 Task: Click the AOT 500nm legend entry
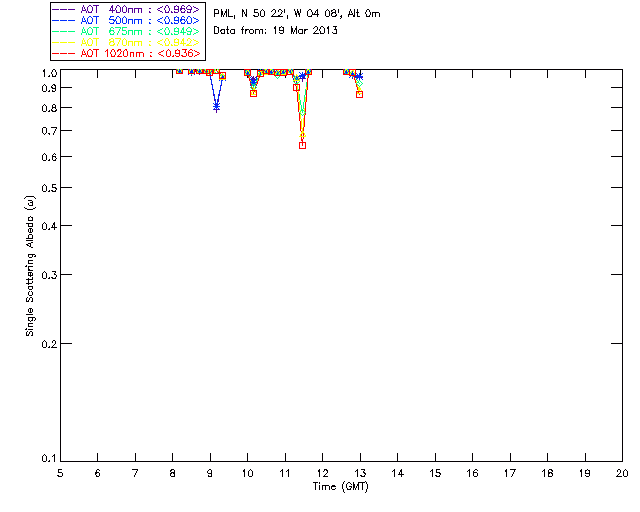click(126, 20)
